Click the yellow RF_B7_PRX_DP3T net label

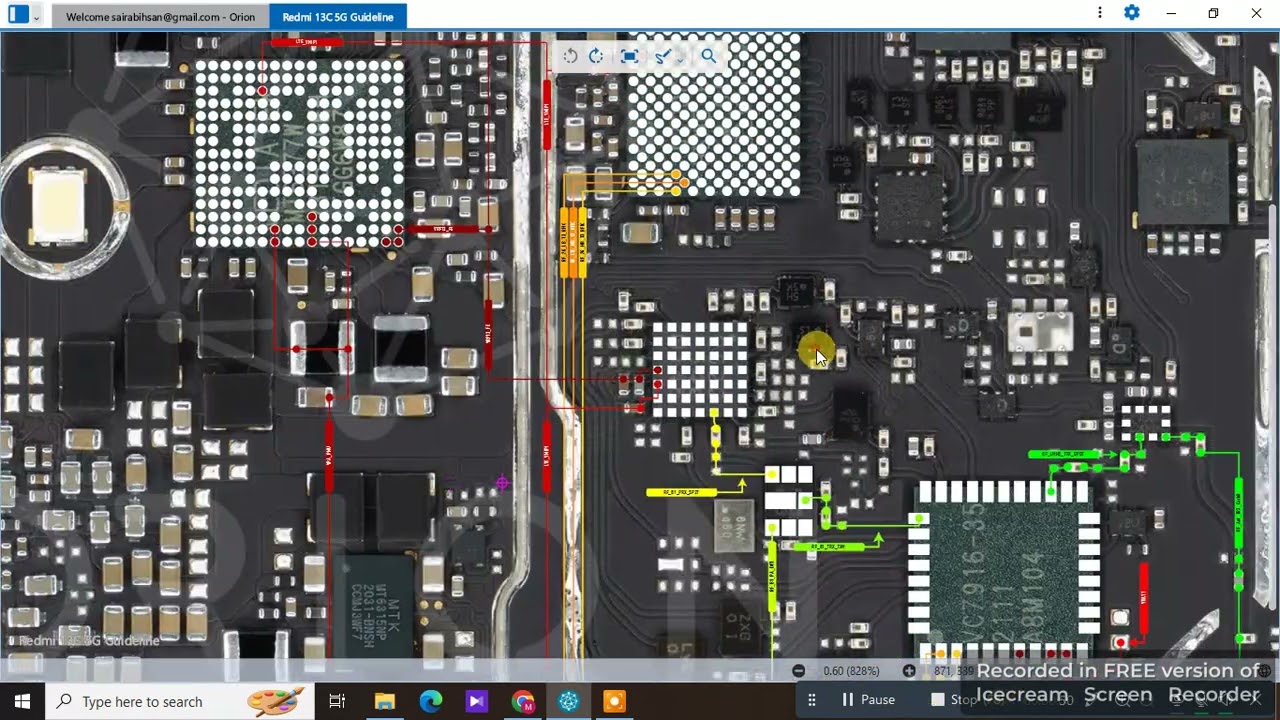point(681,492)
